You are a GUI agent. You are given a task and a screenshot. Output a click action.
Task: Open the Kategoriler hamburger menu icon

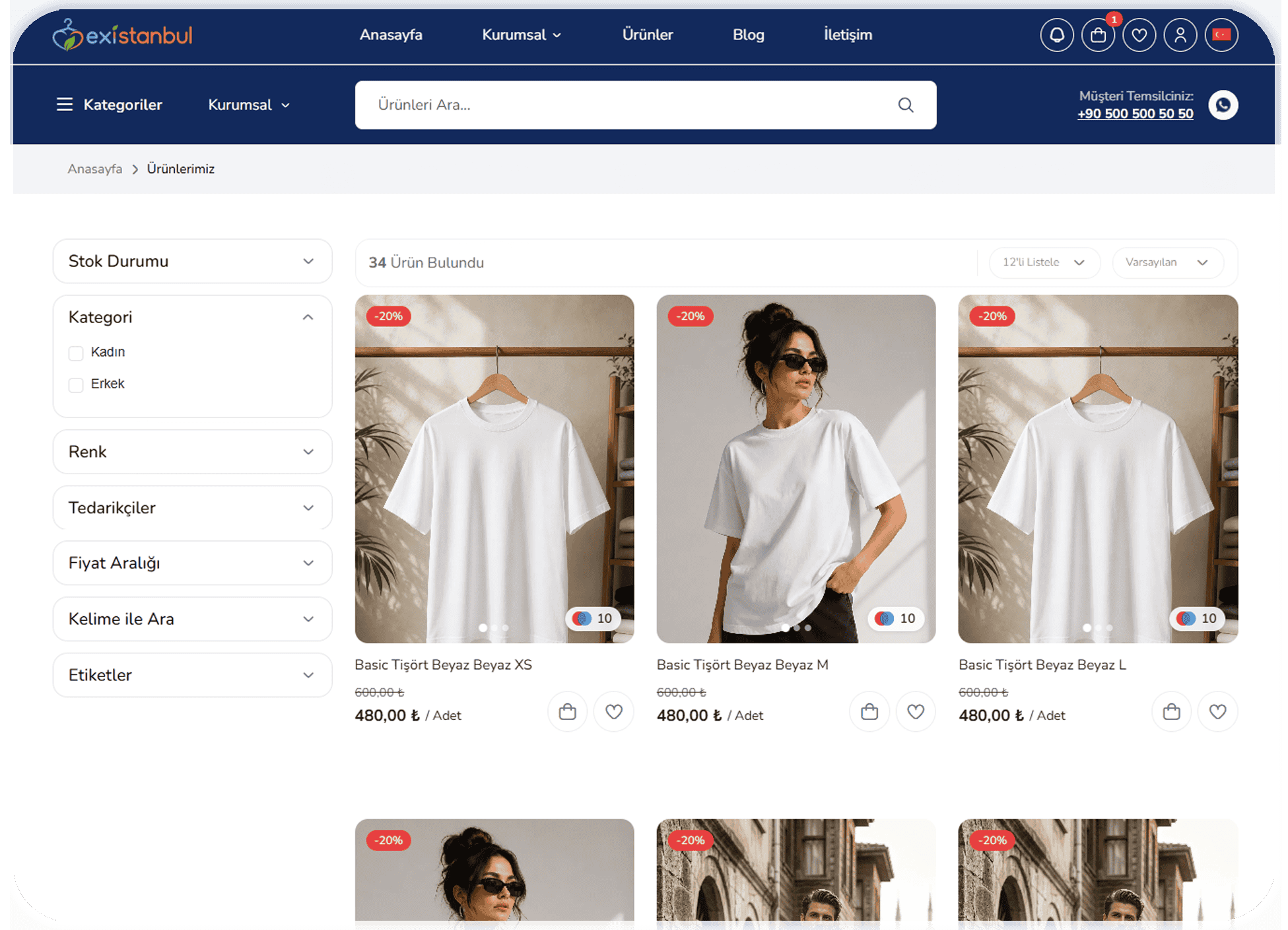[x=65, y=104]
